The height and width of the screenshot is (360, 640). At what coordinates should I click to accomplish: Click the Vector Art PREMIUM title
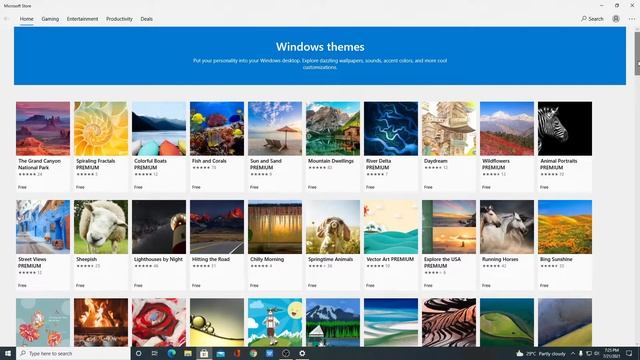[390, 259]
